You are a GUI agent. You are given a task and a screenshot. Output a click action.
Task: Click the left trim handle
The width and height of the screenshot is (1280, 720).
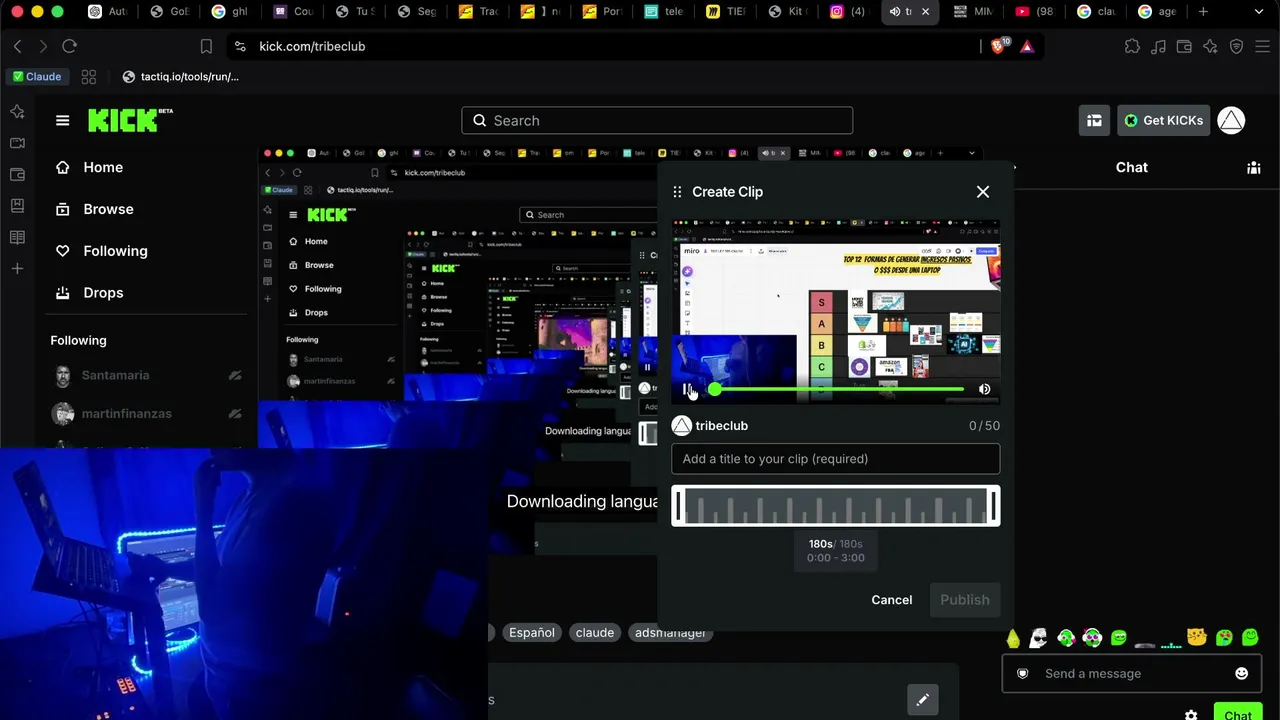click(678, 506)
